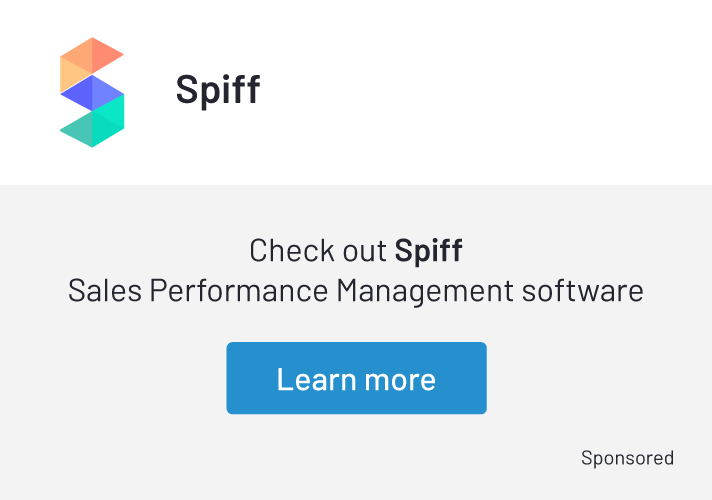The image size is (712, 500).
Task: Click the word "Sales" in the description
Action: coord(104,291)
